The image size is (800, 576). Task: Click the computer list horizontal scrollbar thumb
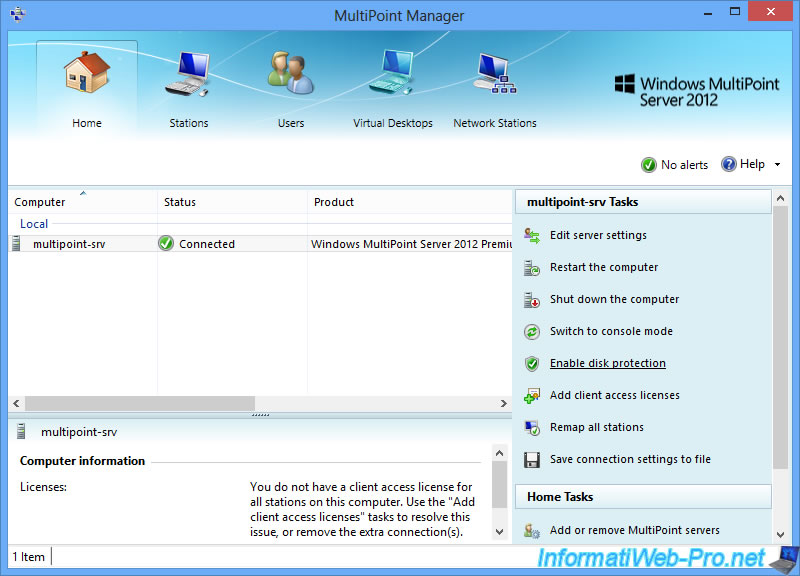click(x=140, y=404)
